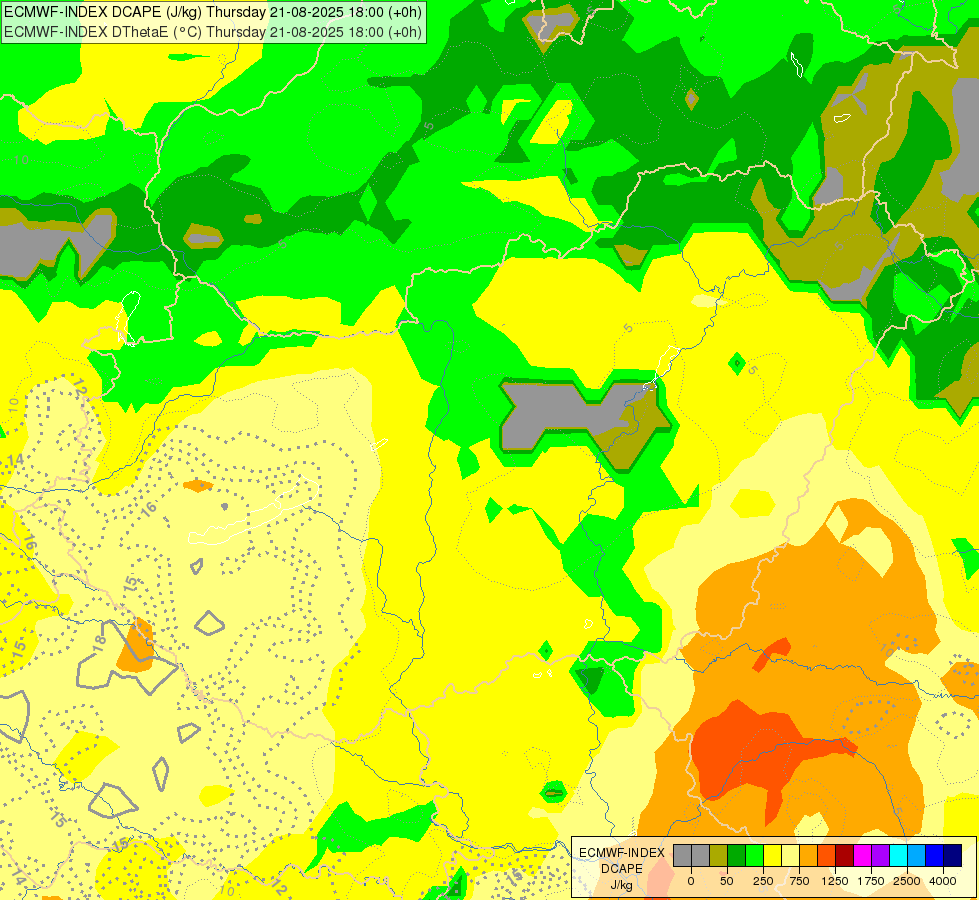Choose the pure blue legend swatch
Image resolution: width=979 pixels, height=900 pixels.
(x=935, y=855)
